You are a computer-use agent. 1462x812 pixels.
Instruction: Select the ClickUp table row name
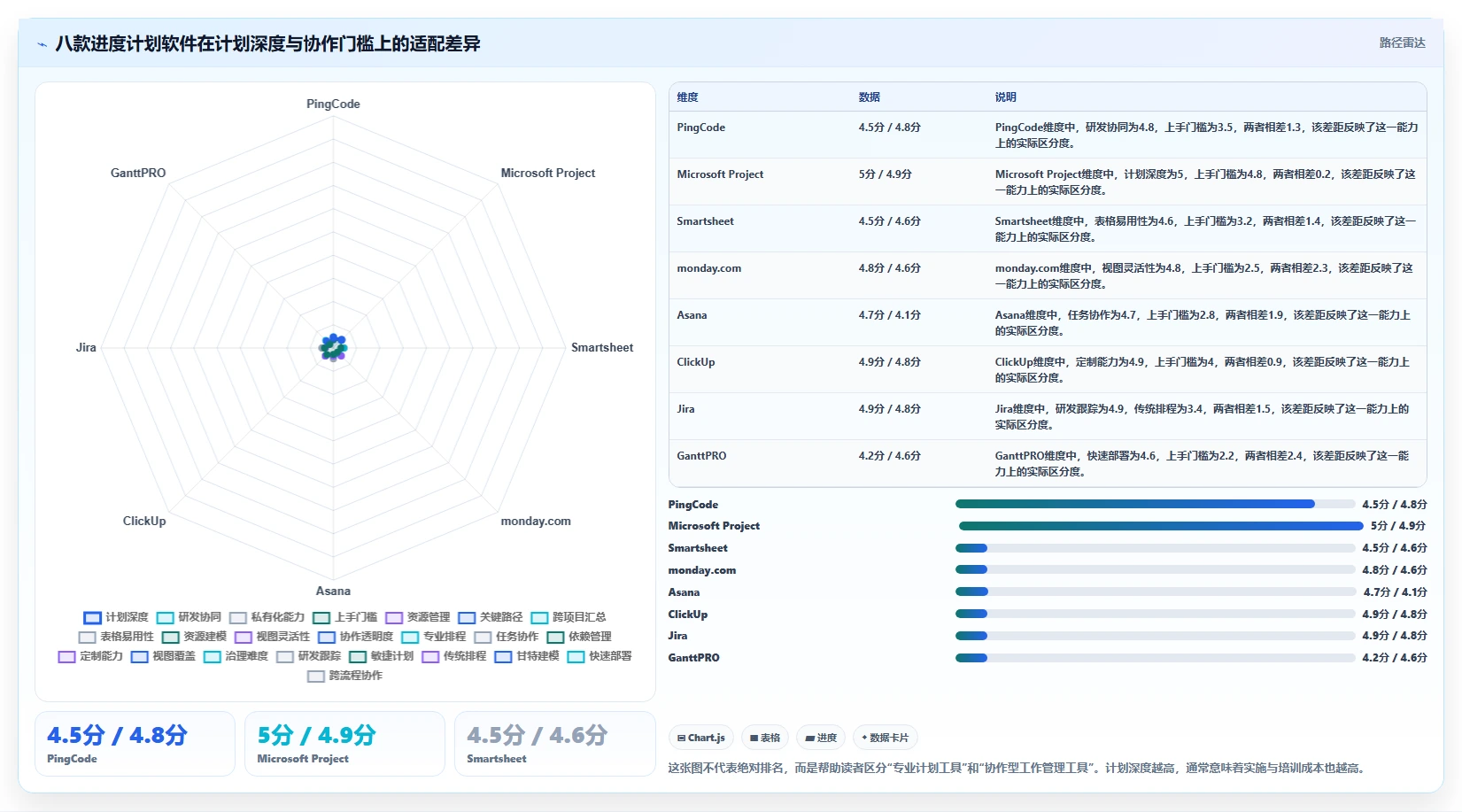coord(695,362)
